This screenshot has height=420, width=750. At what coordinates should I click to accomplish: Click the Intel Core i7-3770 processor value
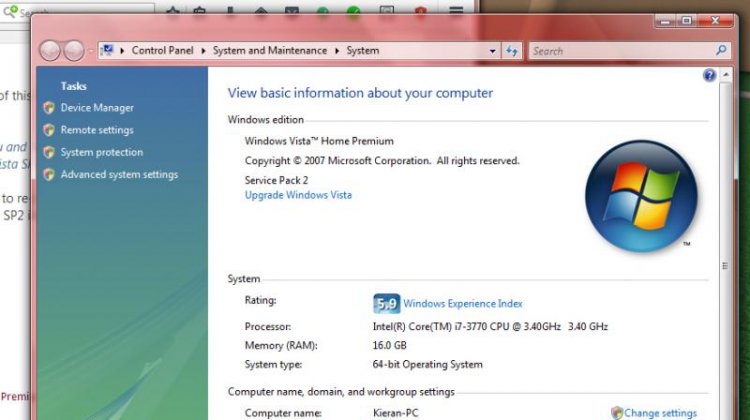point(490,327)
